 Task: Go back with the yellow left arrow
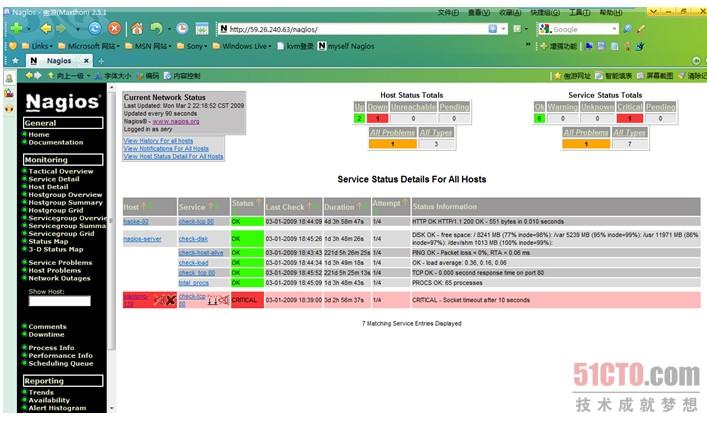46,29
